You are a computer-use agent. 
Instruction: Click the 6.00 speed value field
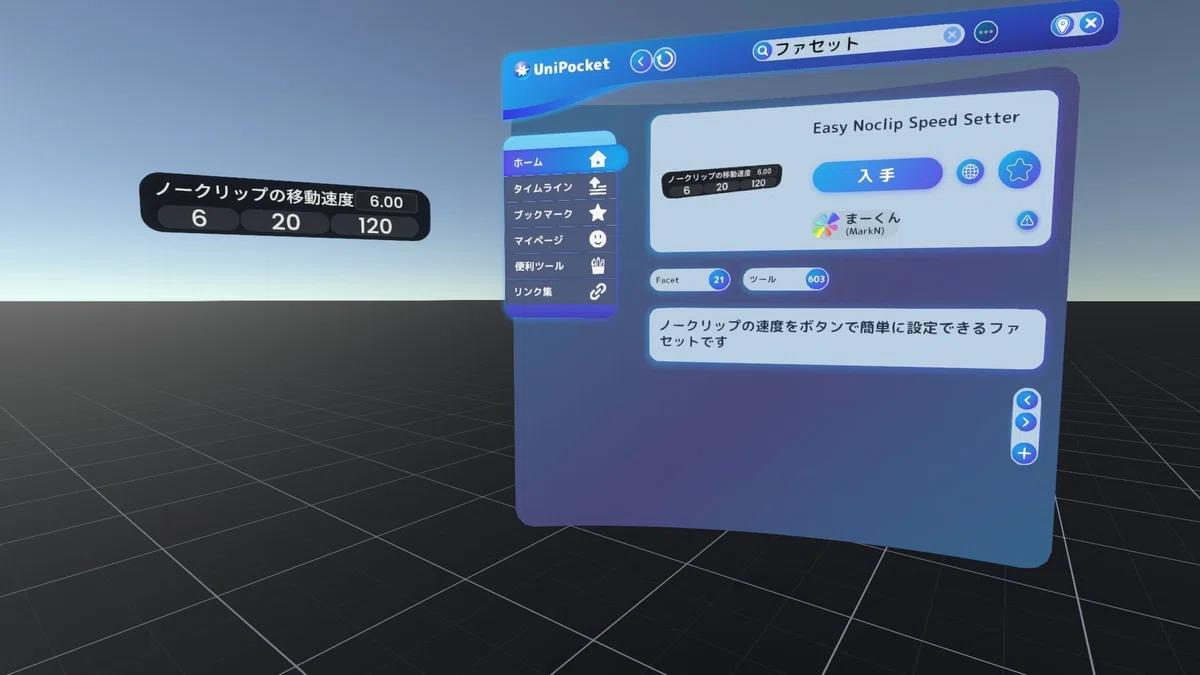(x=386, y=202)
